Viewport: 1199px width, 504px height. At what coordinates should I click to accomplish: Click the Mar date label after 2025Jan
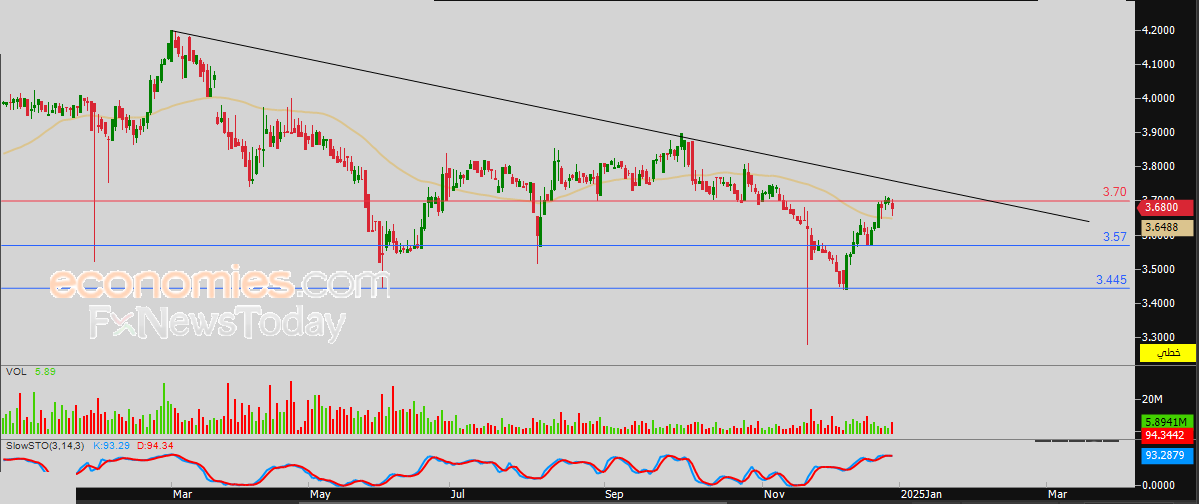pos(1056,495)
